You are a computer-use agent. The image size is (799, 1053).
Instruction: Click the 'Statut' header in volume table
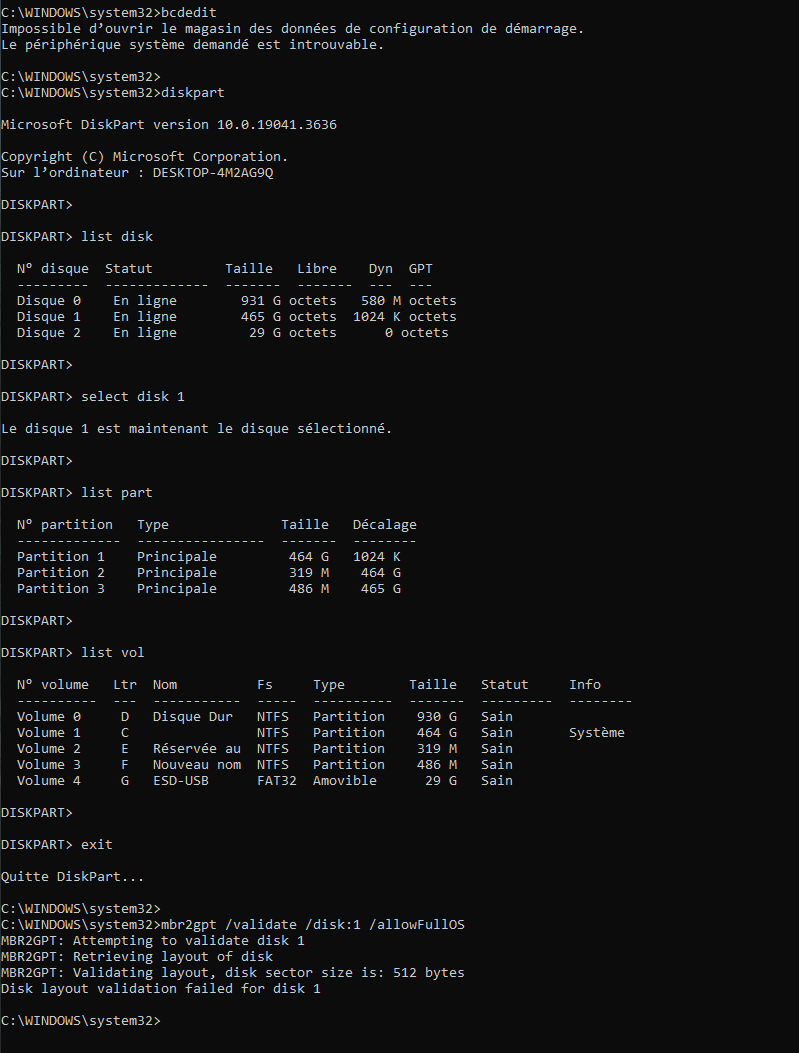[x=504, y=685]
